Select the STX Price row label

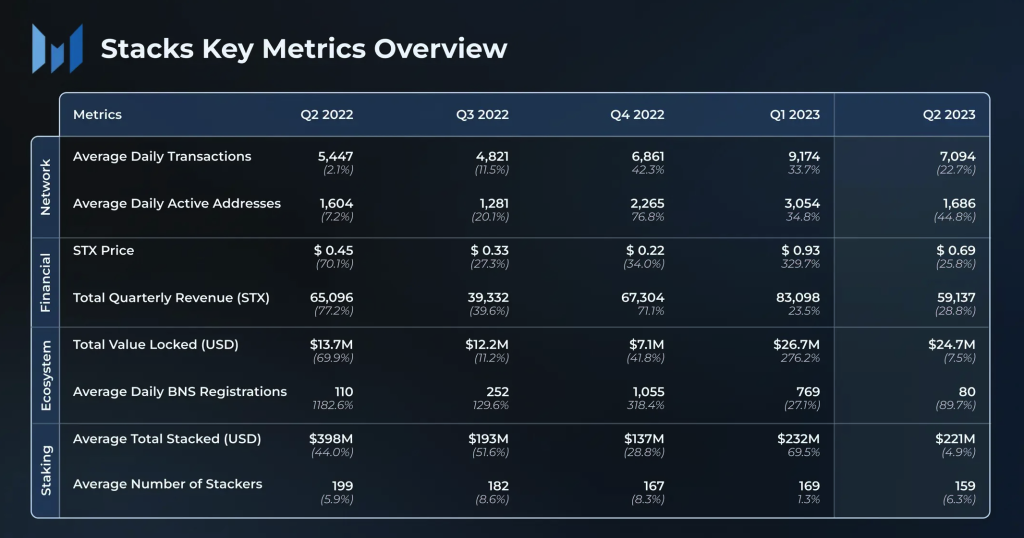[x=103, y=251]
